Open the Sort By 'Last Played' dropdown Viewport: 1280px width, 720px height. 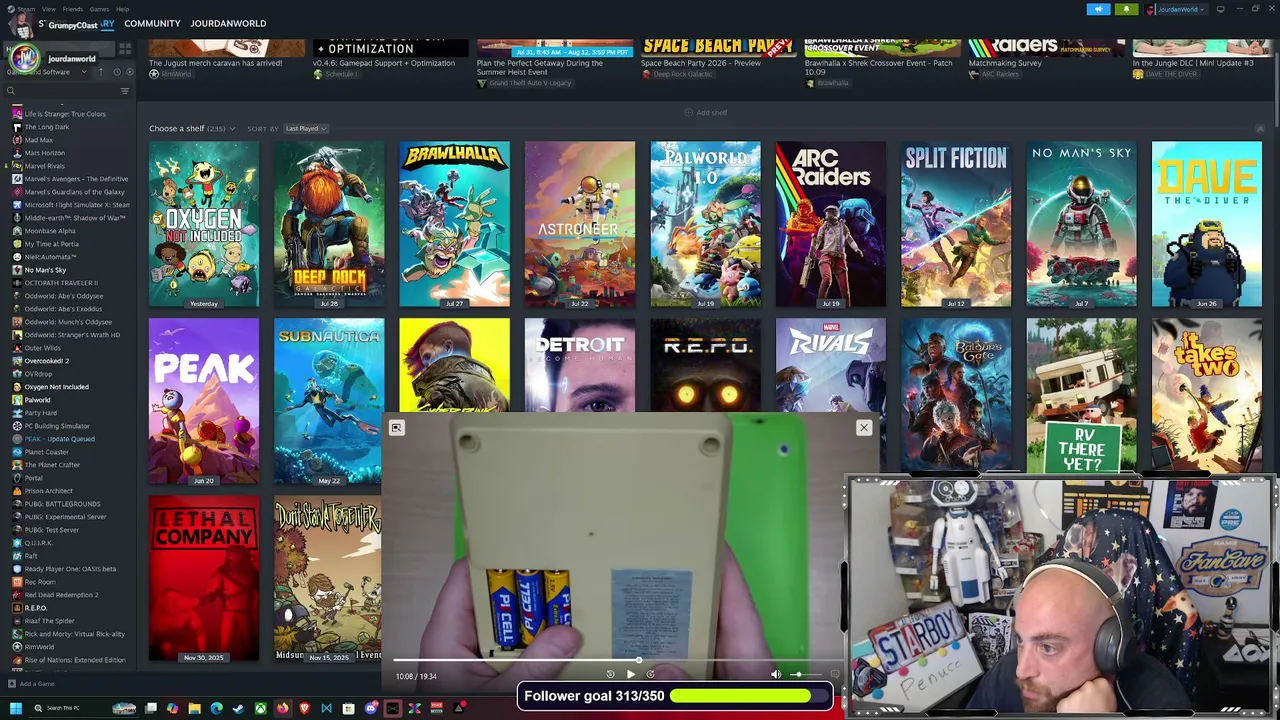coord(305,129)
